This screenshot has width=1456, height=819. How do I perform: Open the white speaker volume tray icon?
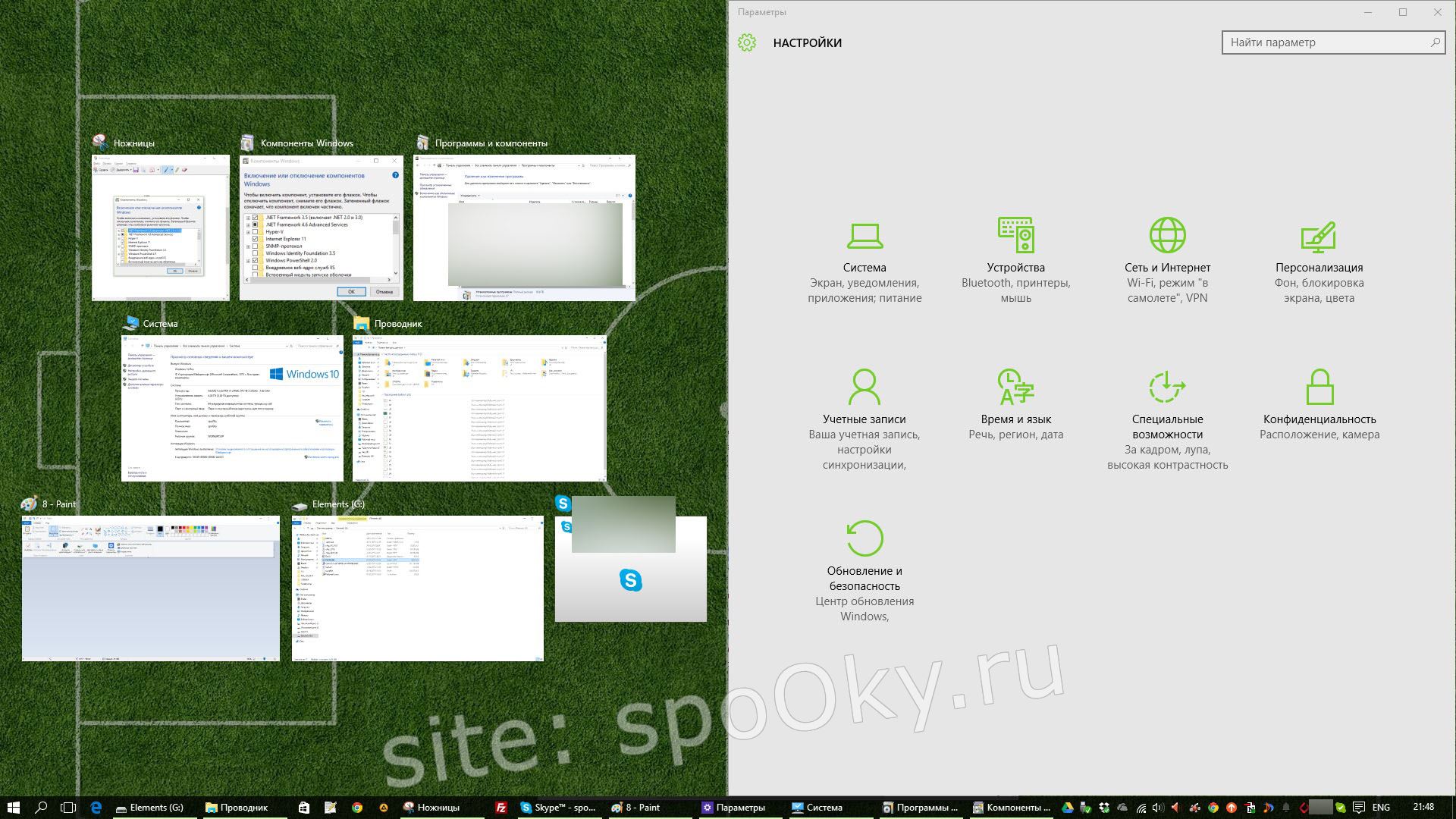click(1158, 808)
